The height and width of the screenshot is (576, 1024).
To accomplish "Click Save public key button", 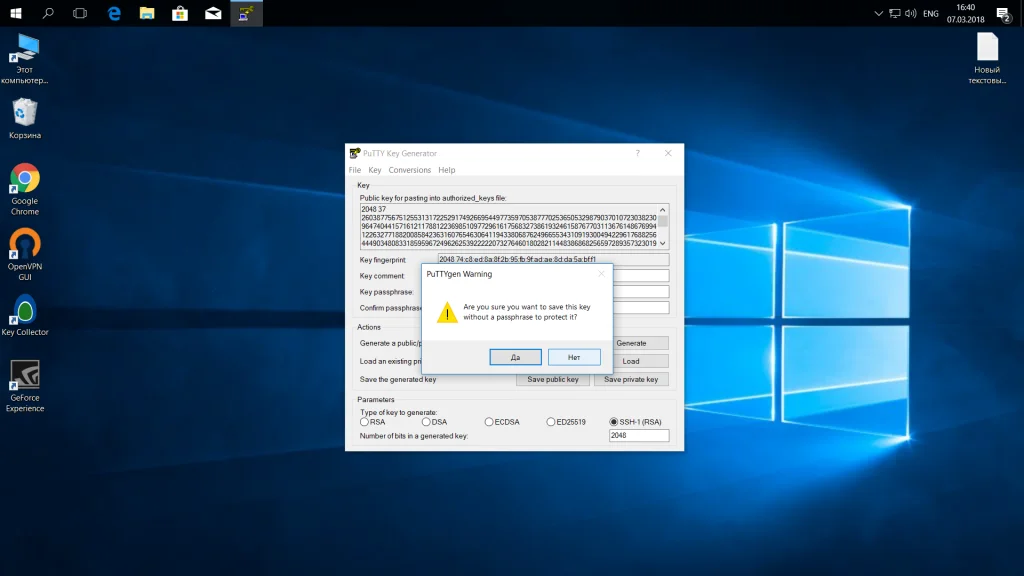I will [x=552, y=379].
